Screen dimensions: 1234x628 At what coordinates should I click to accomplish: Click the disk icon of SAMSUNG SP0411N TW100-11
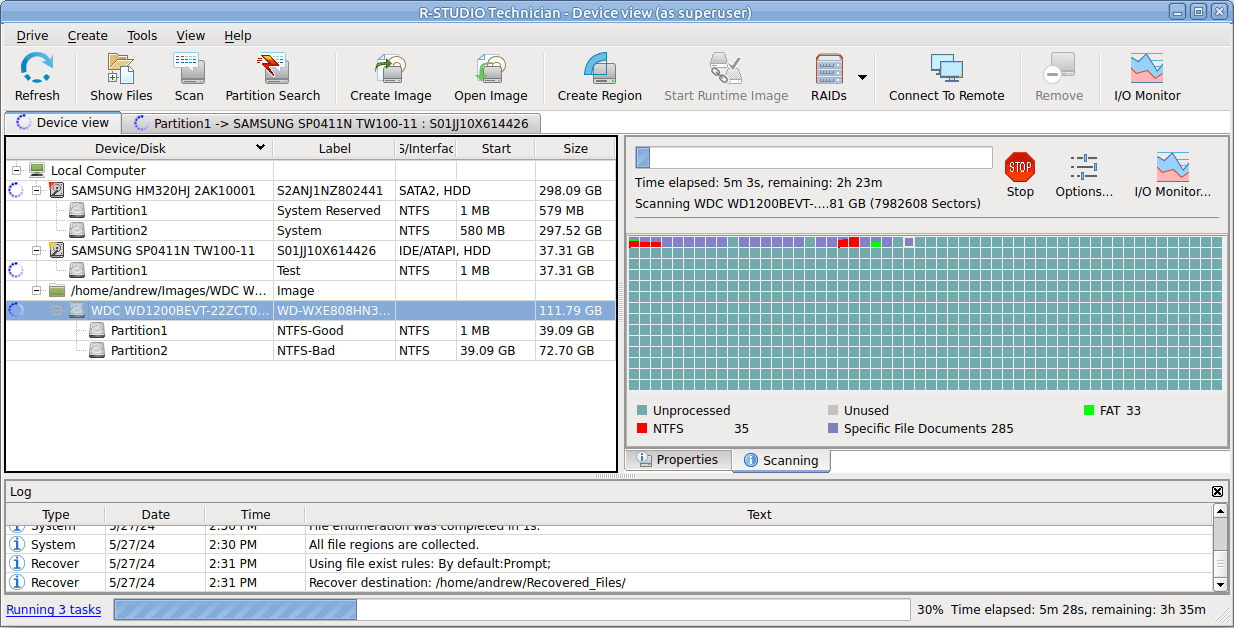[x=57, y=250]
